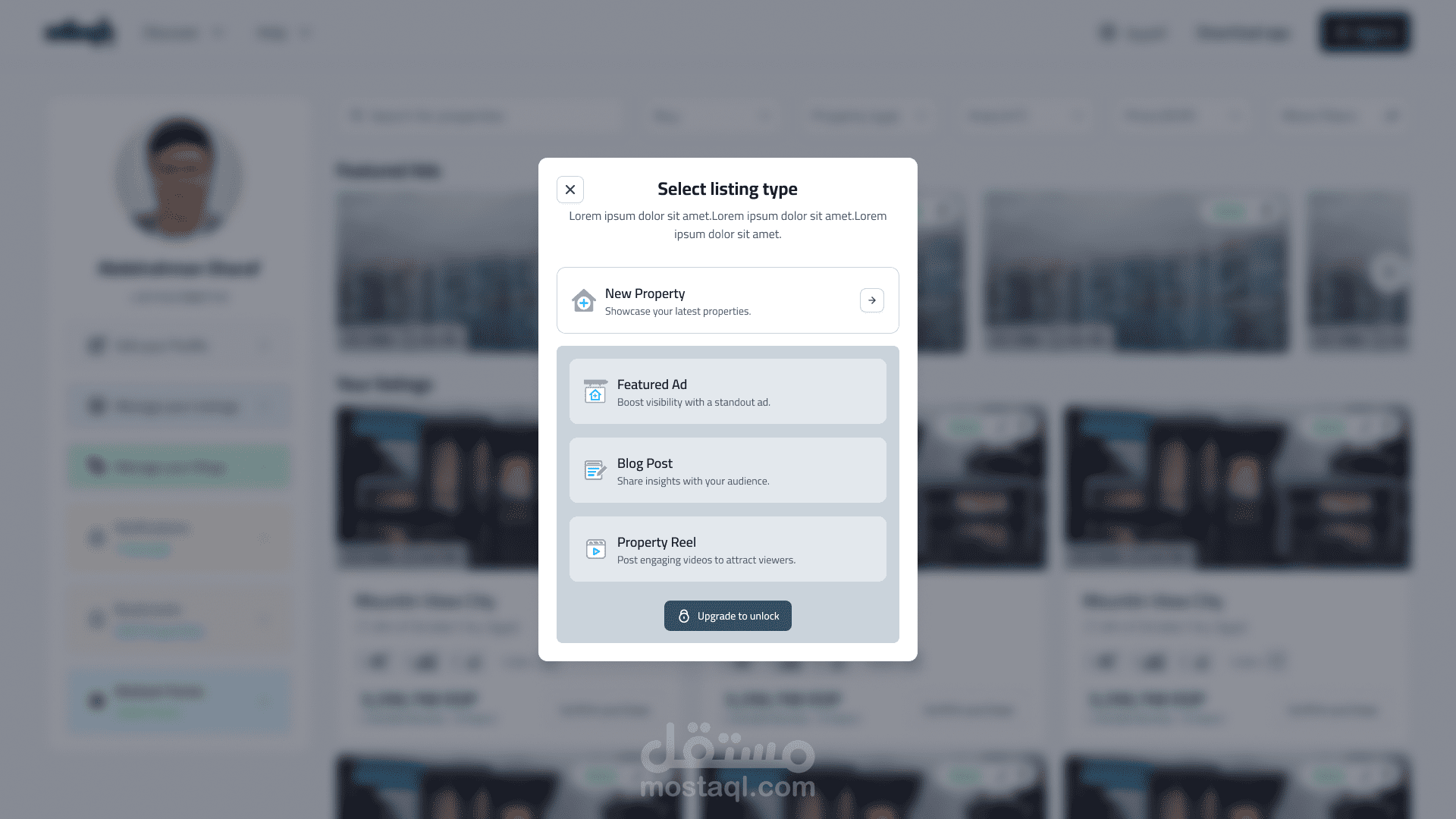Screen dimensions: 1456x819
Task: Click the blurred carousel next arrow on featured ads
Action: tap(1389, 271)
